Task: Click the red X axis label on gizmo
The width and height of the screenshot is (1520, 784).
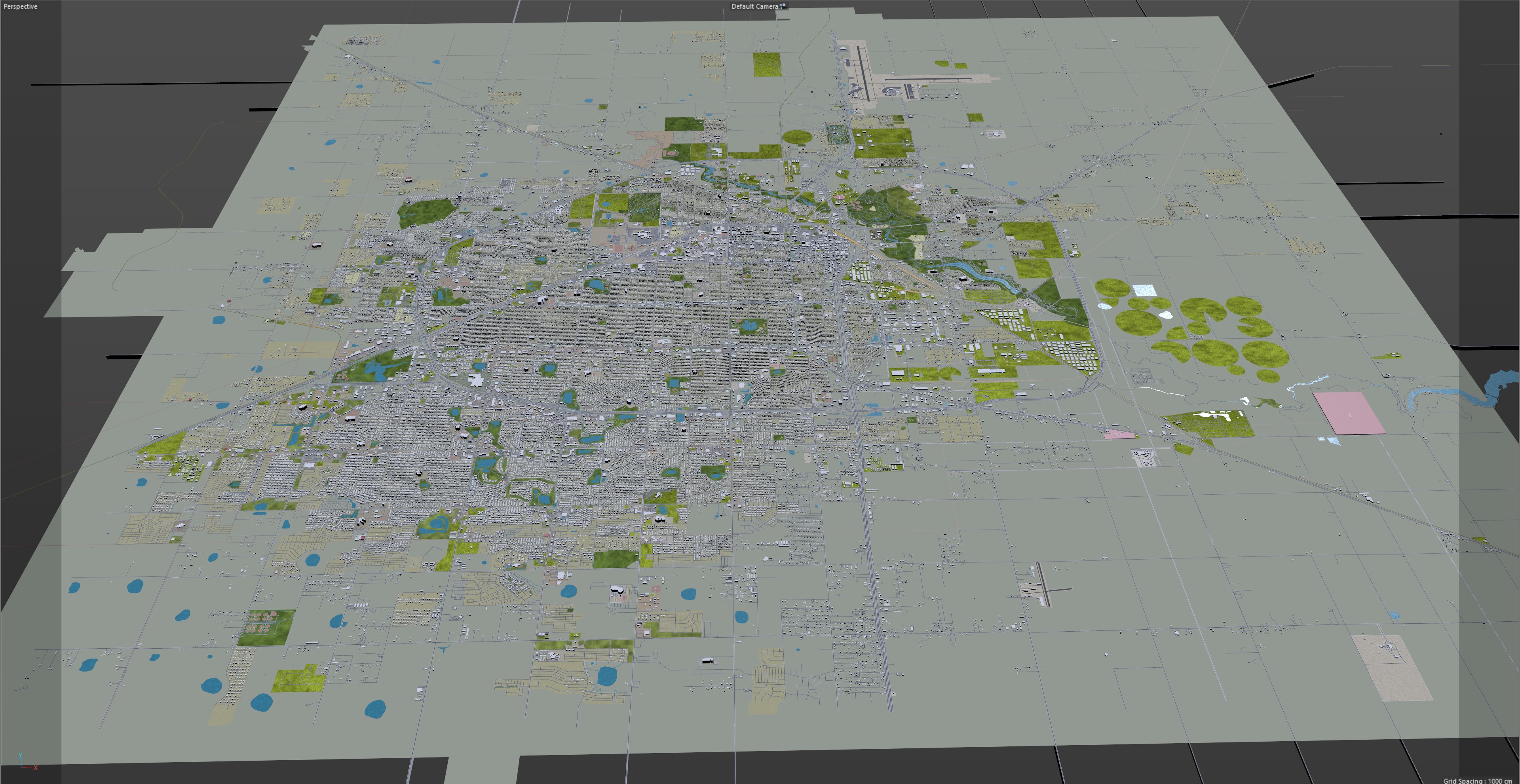Action: [x=36, y=767]
